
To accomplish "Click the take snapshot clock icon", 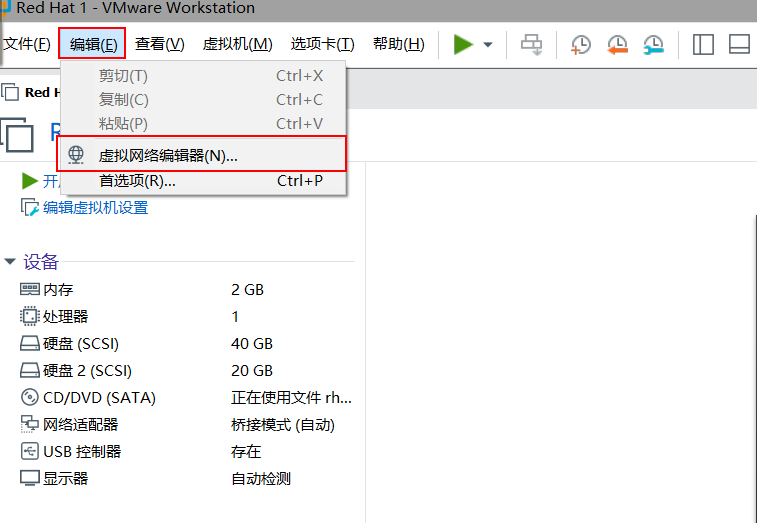I will tap(580, 45).
